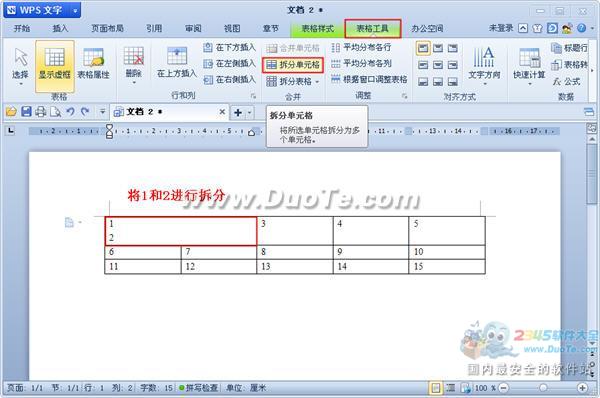Open the 插入 tab
Viewport: 600px width, 398px height.
(60, 28)
